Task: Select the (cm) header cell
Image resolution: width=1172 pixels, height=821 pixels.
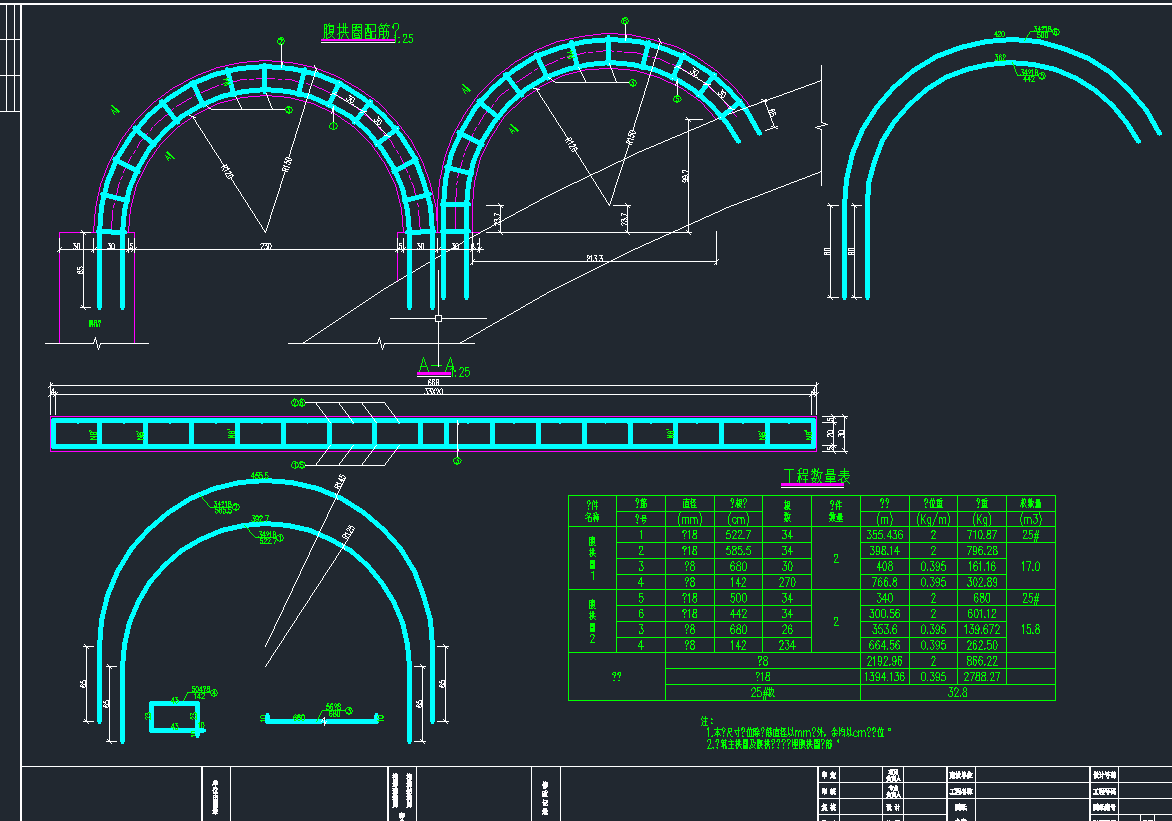Action: 738,519
